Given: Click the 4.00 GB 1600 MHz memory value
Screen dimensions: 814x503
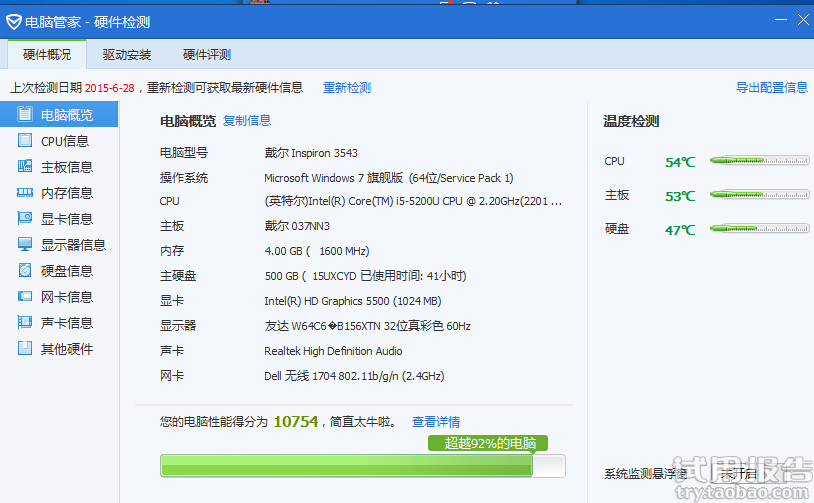Looking at the screenshot, I should (x=317, y=251).
